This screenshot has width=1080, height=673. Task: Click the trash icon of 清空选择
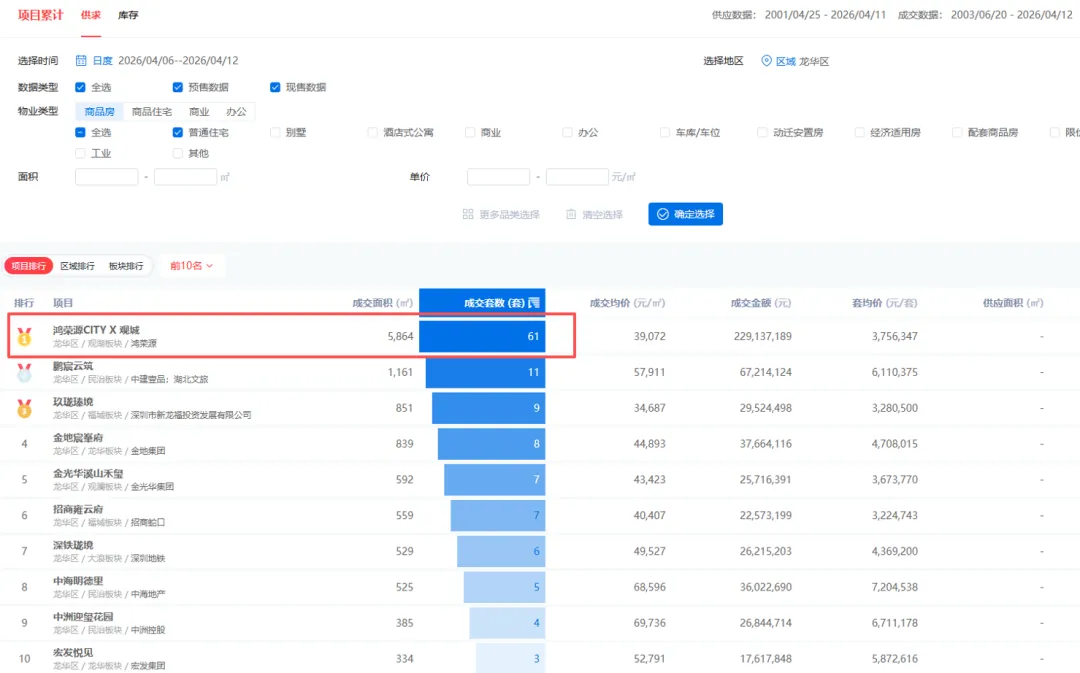click(x=571, y=214)
